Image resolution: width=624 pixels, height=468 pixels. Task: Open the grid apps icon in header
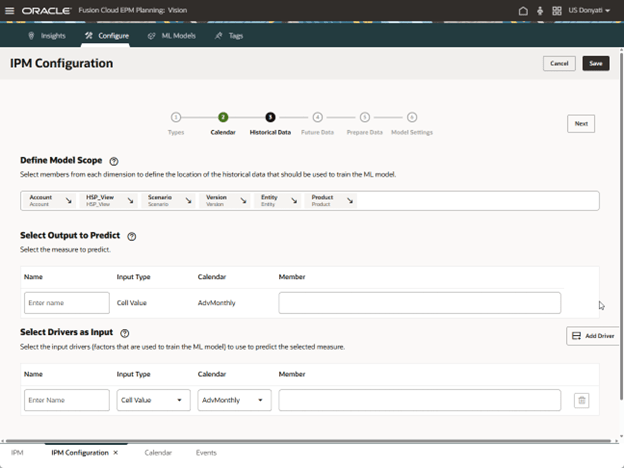(x=556, y=10)
